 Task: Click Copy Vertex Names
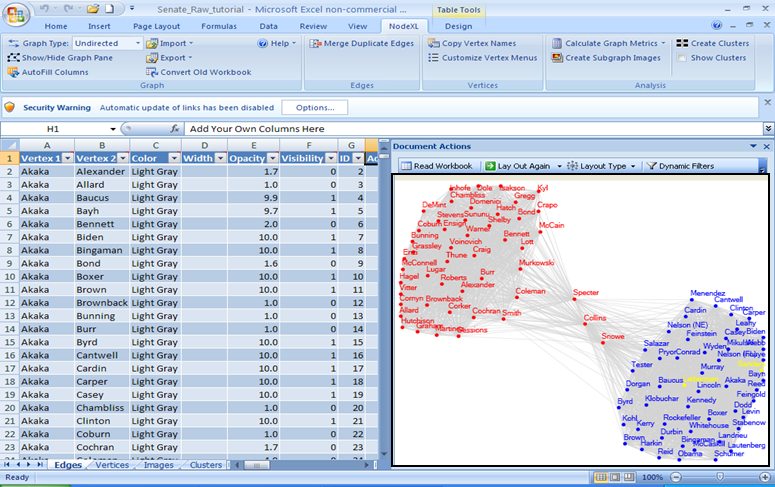[x=471, y=44]
